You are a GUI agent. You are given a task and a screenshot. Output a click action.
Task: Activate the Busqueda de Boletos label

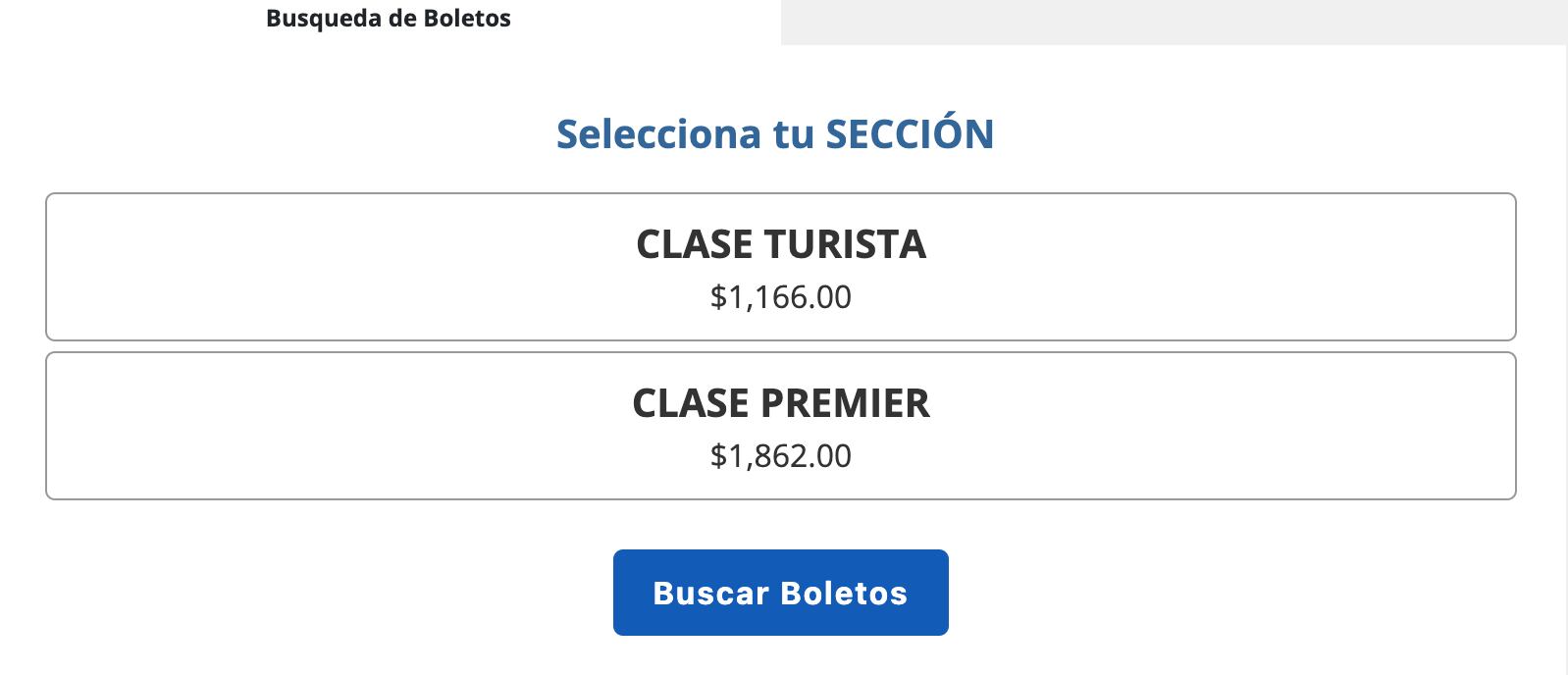(389, 18)
